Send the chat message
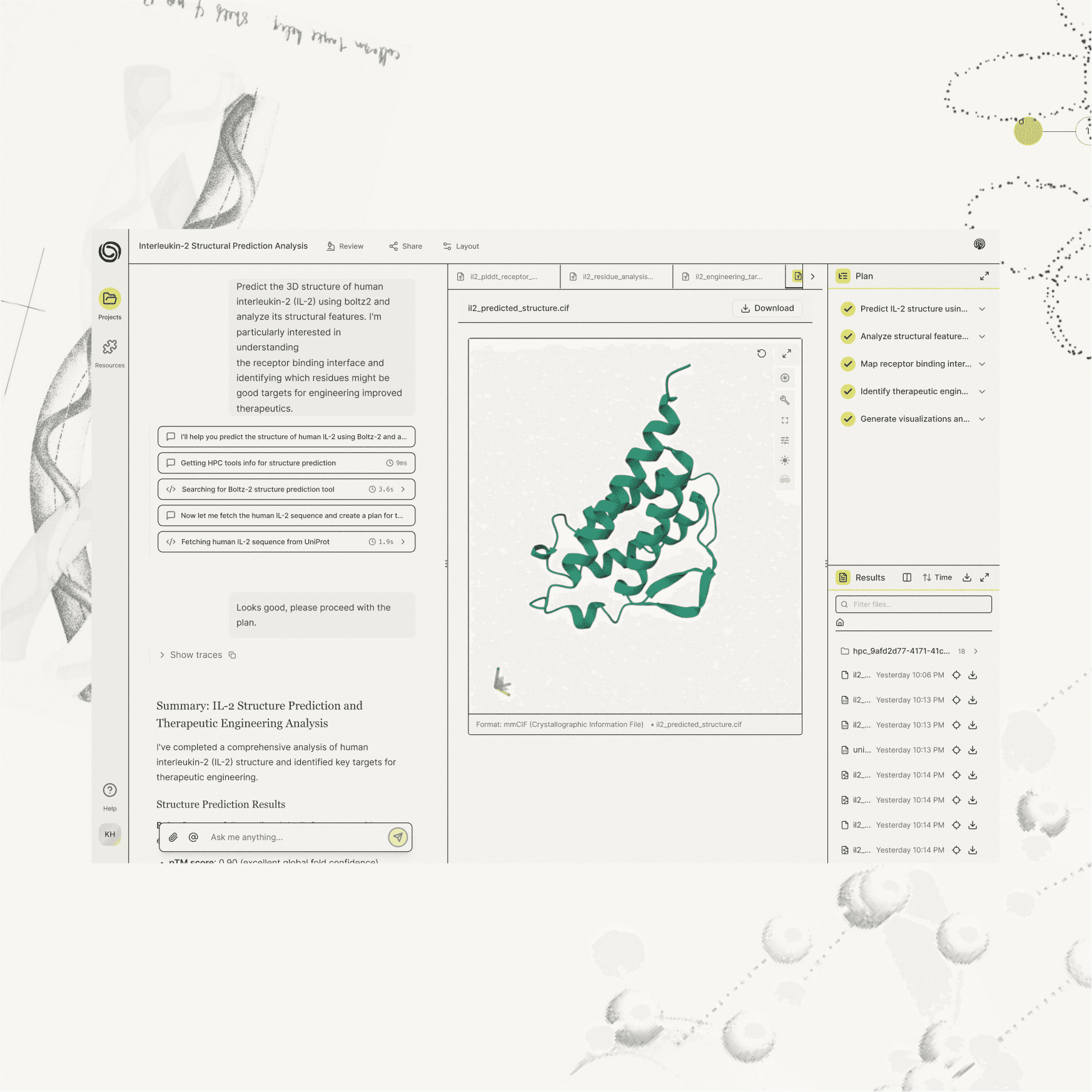 398,837
